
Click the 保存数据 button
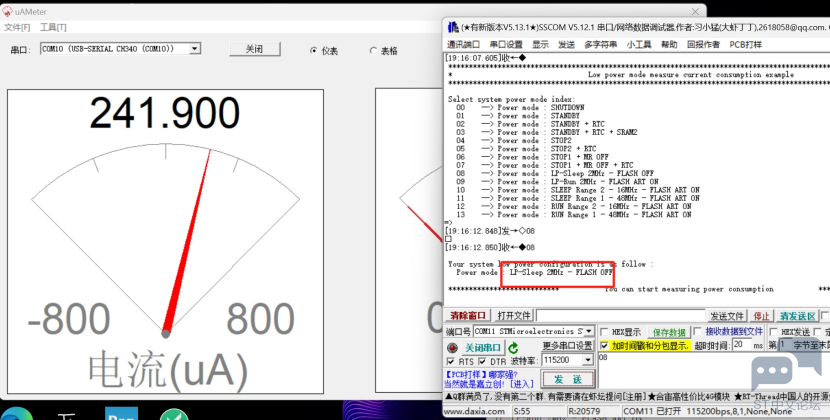point(669,332)
